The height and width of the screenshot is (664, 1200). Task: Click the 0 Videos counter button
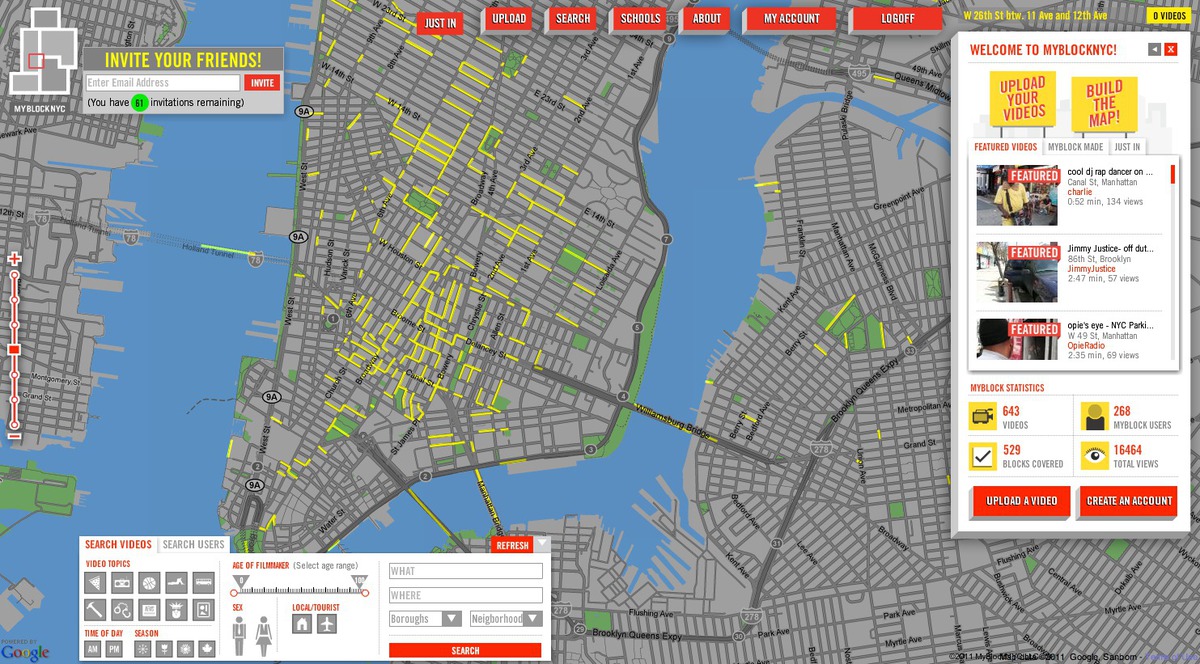(1169, 16)
